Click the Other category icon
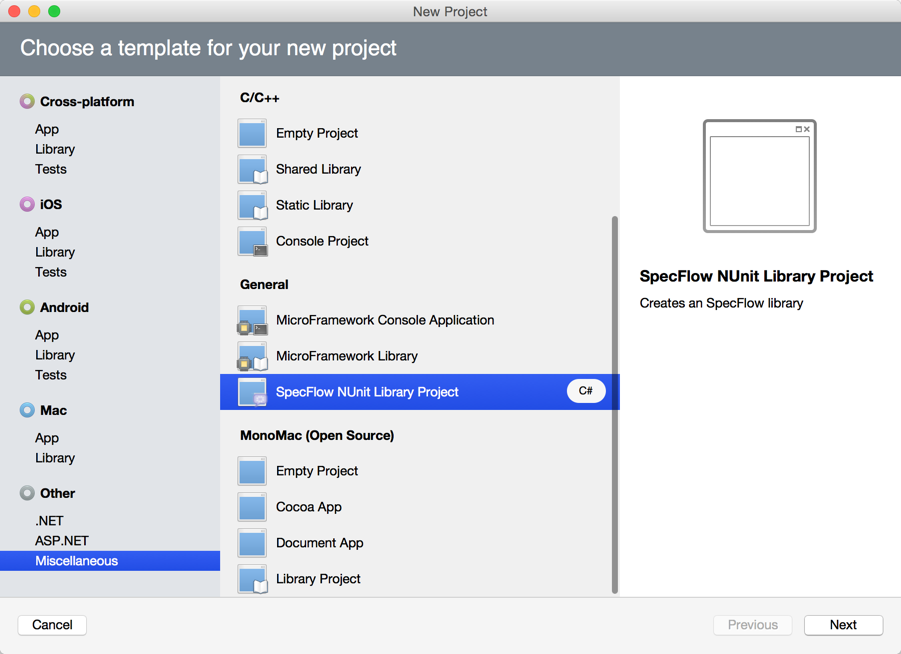The height and width of the screenshot is (654, 901). click(27, 493)
